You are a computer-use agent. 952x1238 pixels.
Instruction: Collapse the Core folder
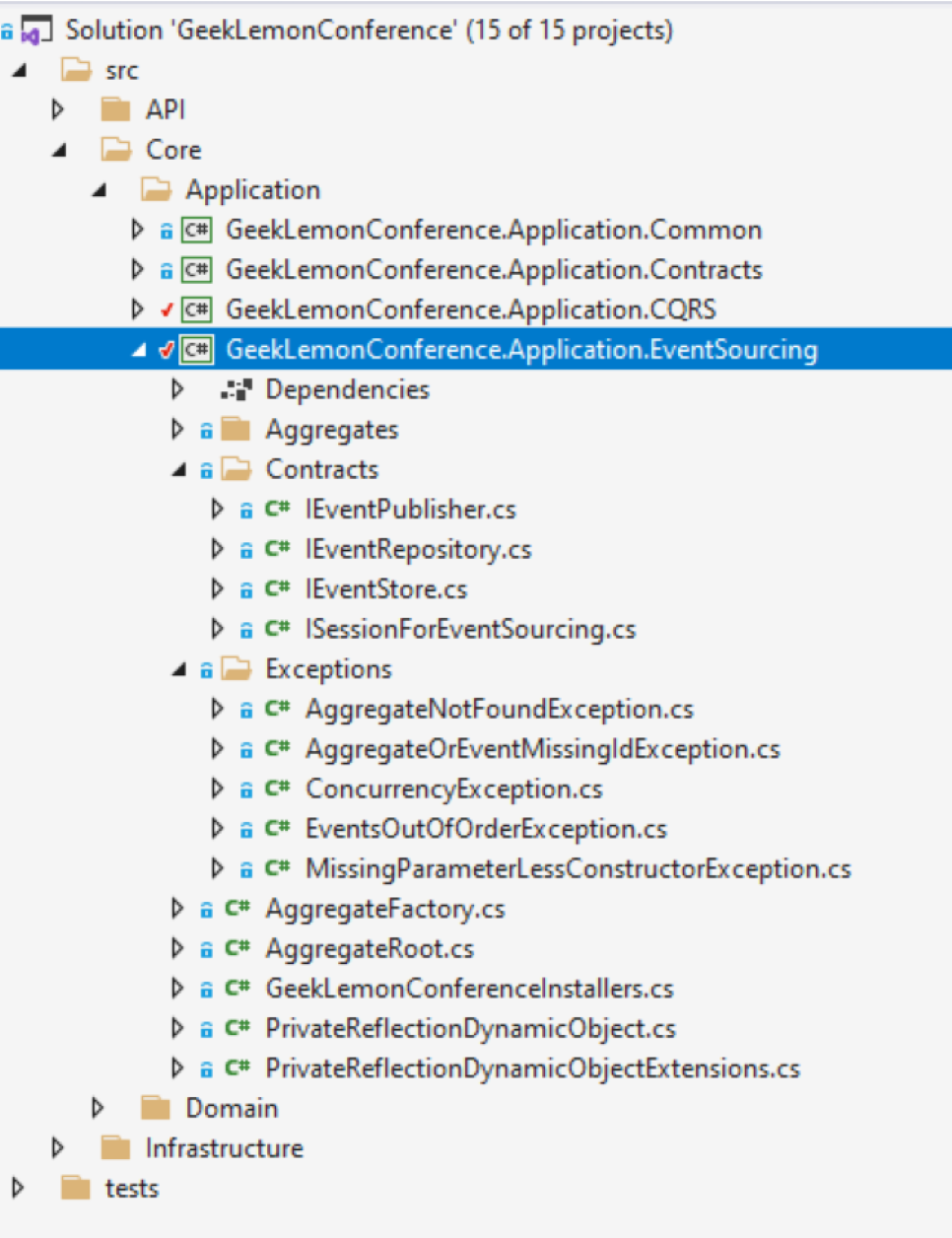pyautogui.click(x=60, y=151)
